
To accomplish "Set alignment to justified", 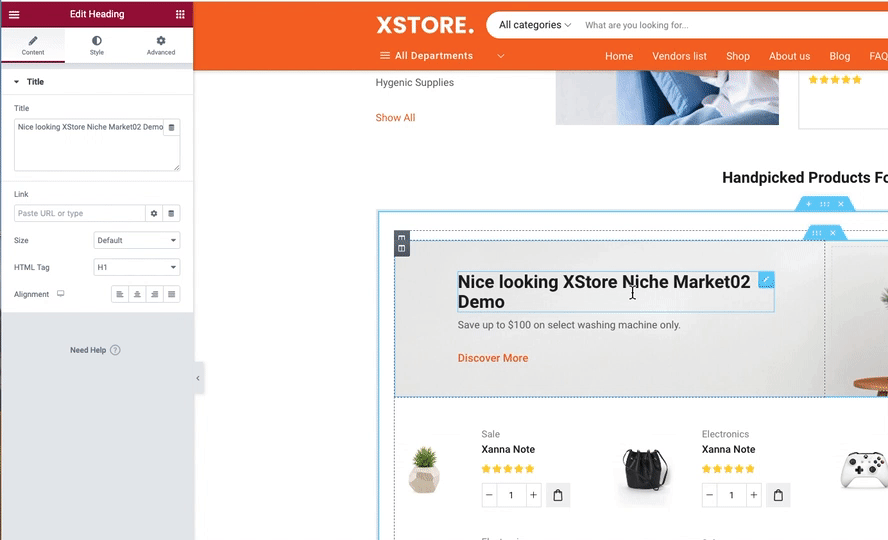I will coord(172,294).
